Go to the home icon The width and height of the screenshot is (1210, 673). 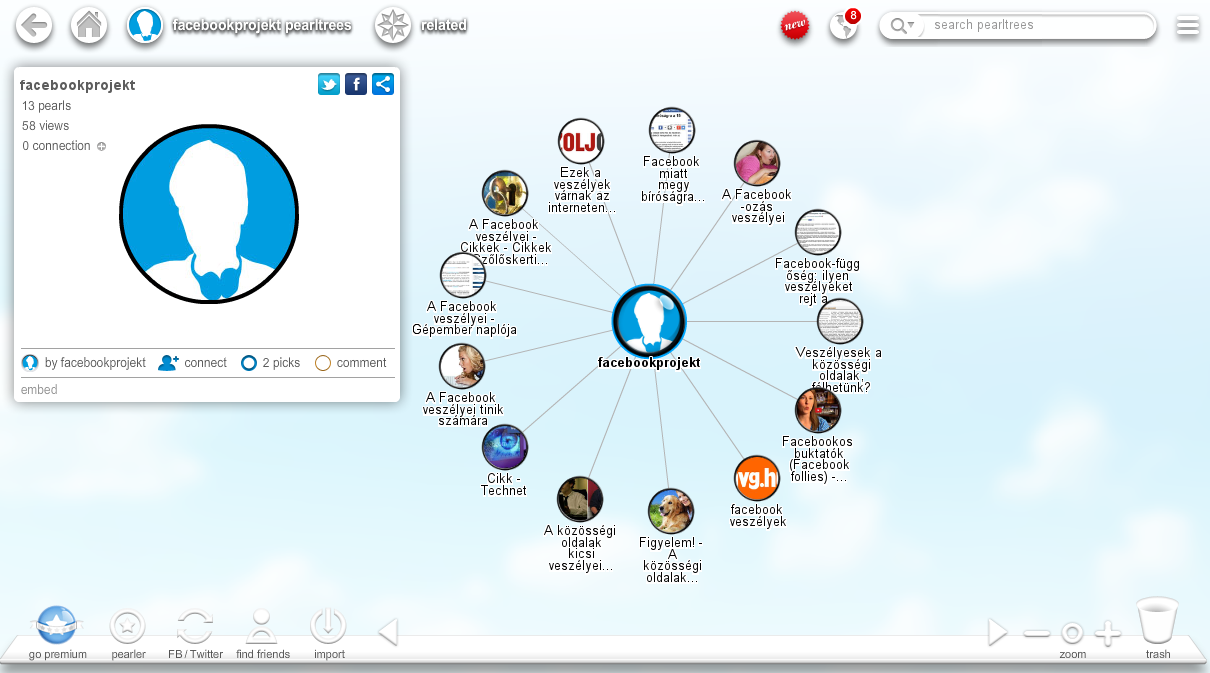(x=89, y=25)
